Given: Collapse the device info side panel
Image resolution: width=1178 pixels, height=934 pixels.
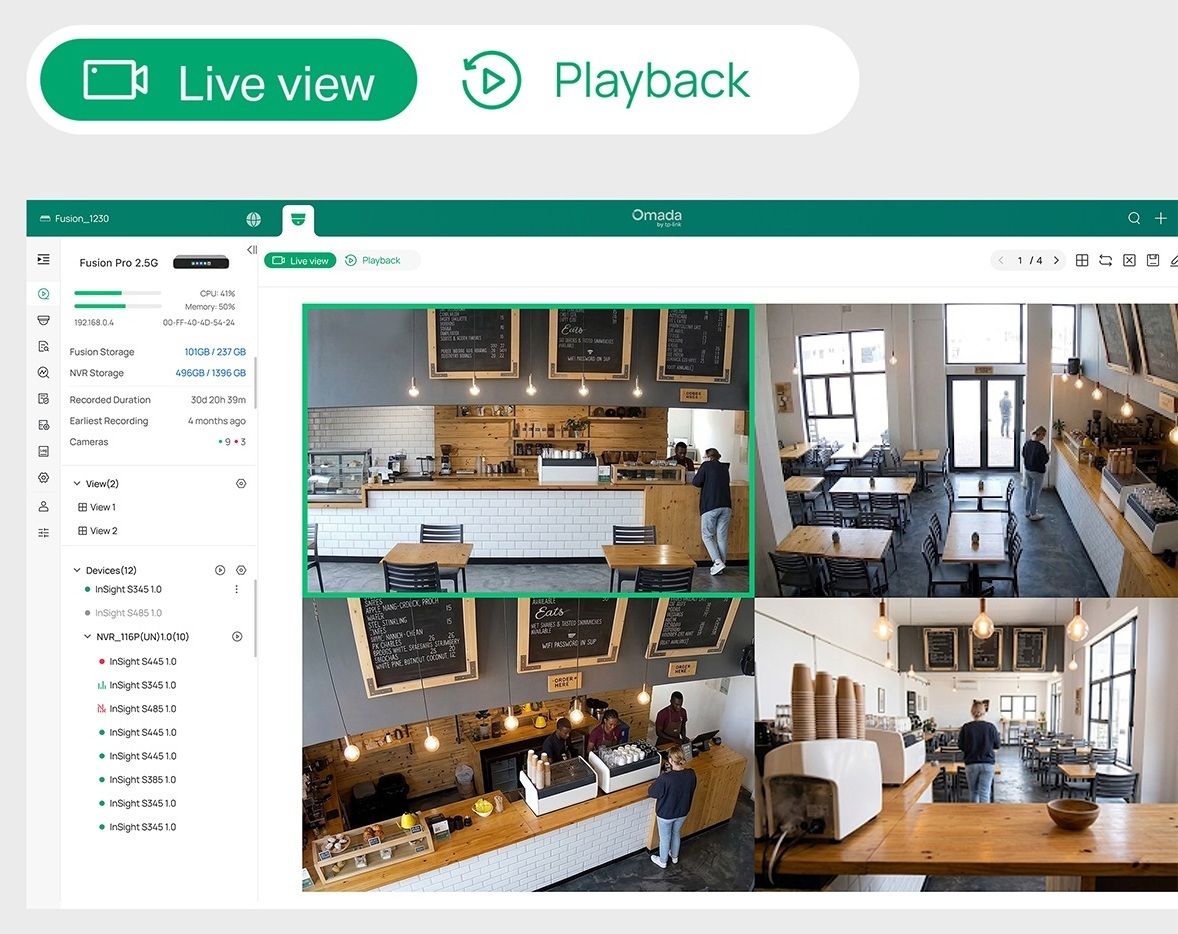Looking at the screenshot, I should pos(252,249).
